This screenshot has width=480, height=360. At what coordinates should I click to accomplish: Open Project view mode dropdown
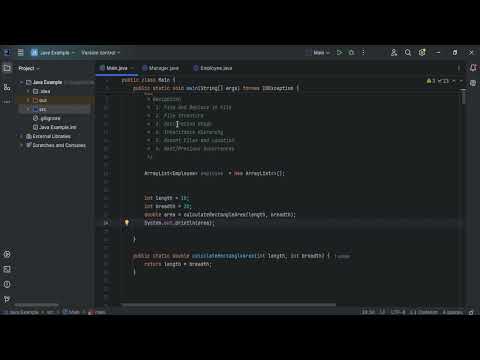coord(29,68)
